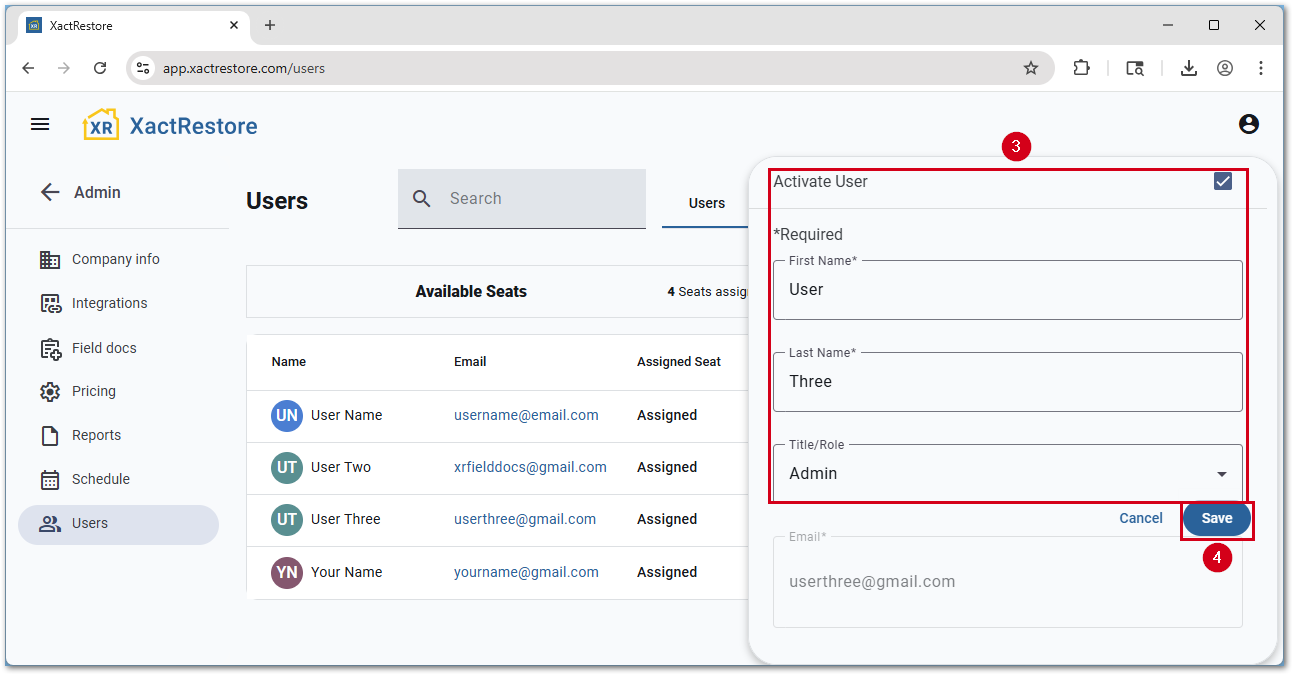Click the Save button
Screen dimensions: 1293x675
pos(1216,519)
